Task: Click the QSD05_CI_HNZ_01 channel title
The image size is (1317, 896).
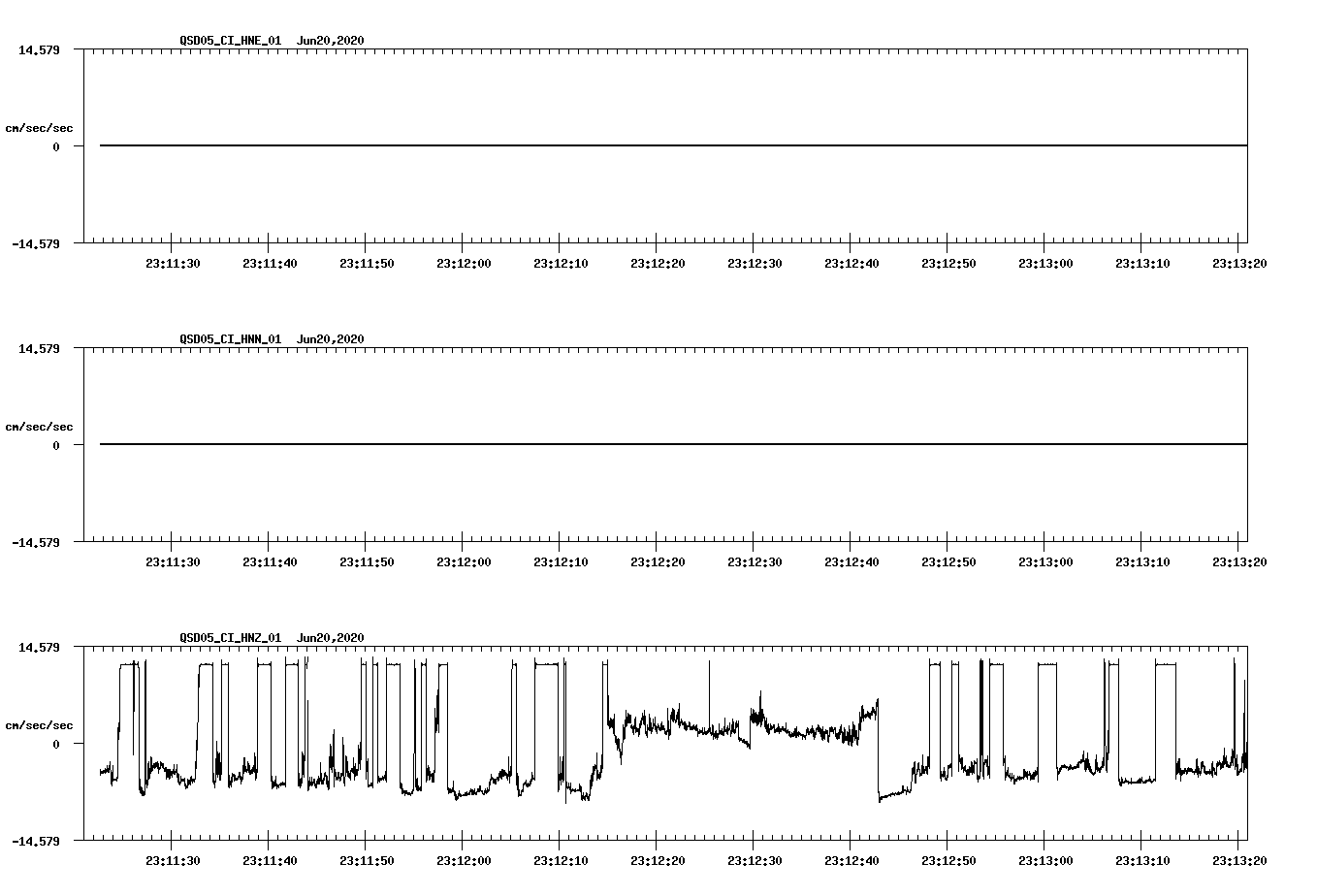Action: [x=231, y=638]
